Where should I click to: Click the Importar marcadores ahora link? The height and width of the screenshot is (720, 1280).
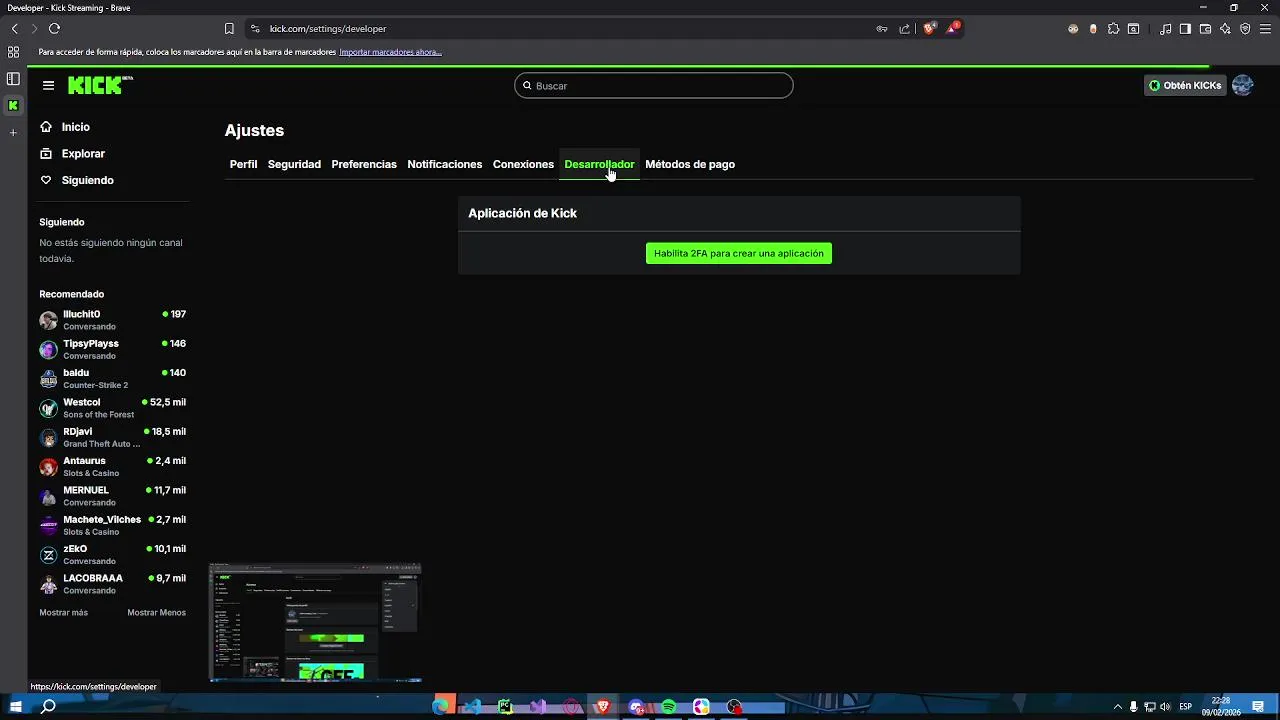[x=390, y=52]
